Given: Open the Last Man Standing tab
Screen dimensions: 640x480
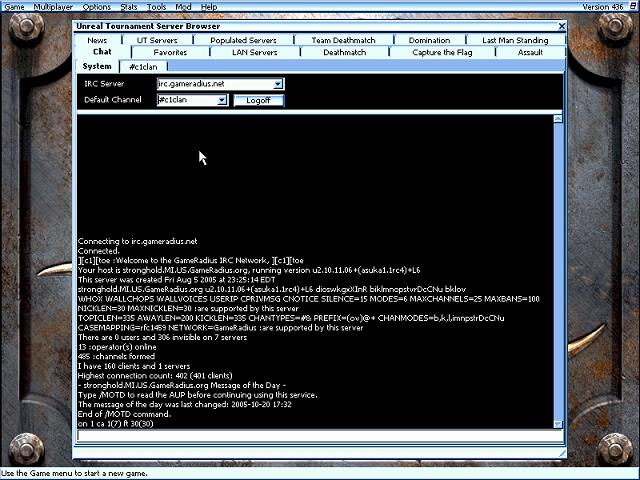Looking at the screenshot, I should 515,40.
